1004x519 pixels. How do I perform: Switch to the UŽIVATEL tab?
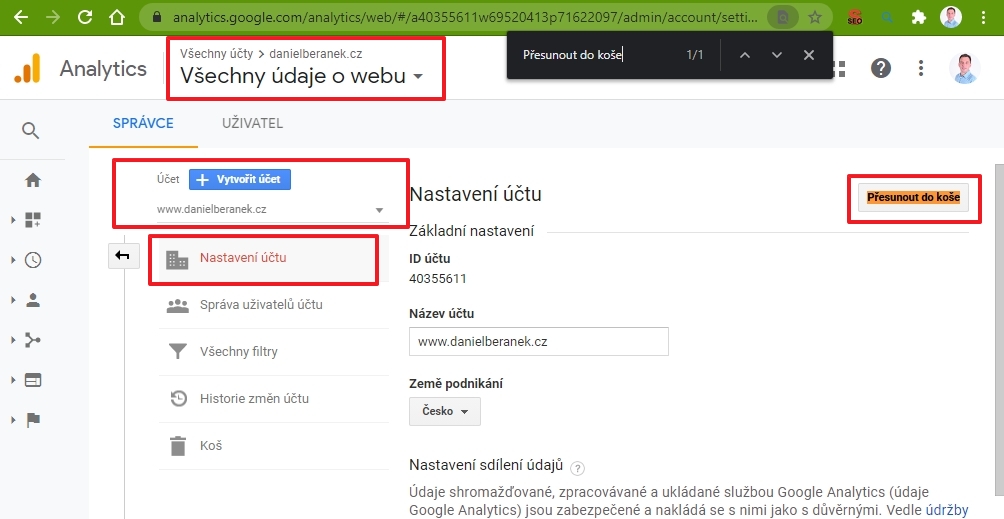pos(252,124)
